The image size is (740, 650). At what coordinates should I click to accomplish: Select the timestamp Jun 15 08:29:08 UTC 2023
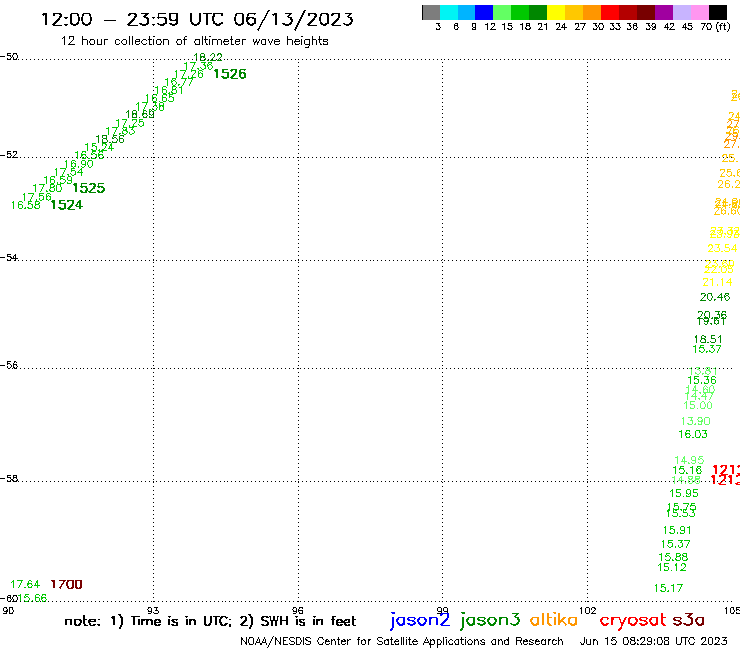(654, 641)
